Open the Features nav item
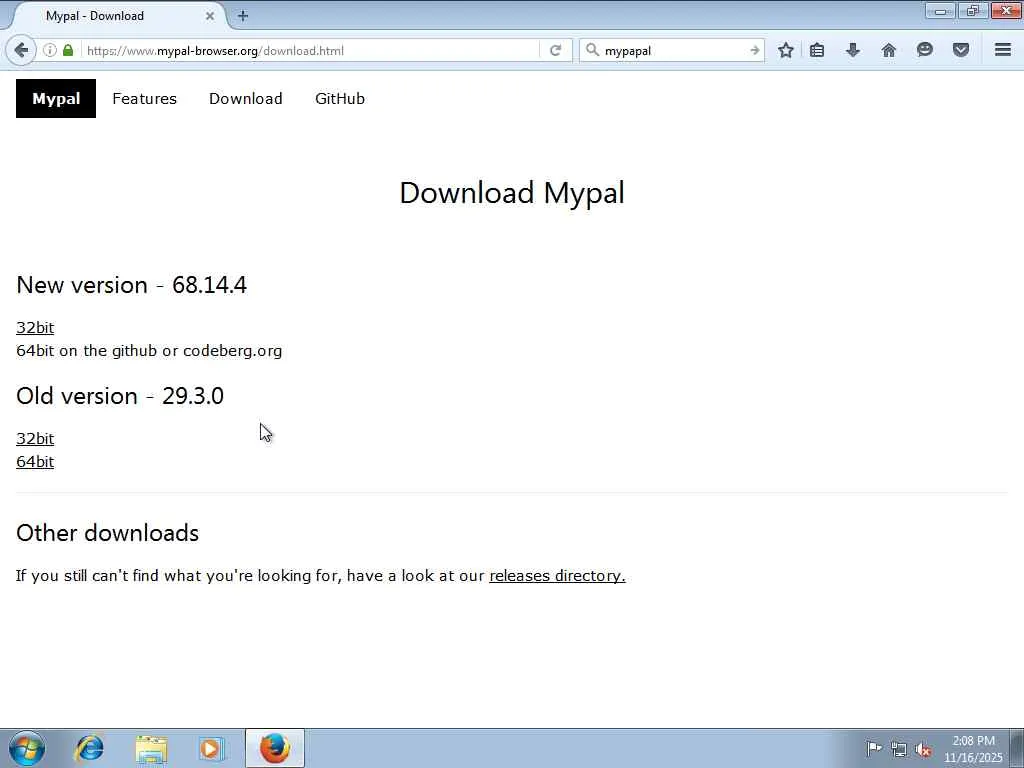This screenshot has width=1024, height=768. tap(144, 99)
